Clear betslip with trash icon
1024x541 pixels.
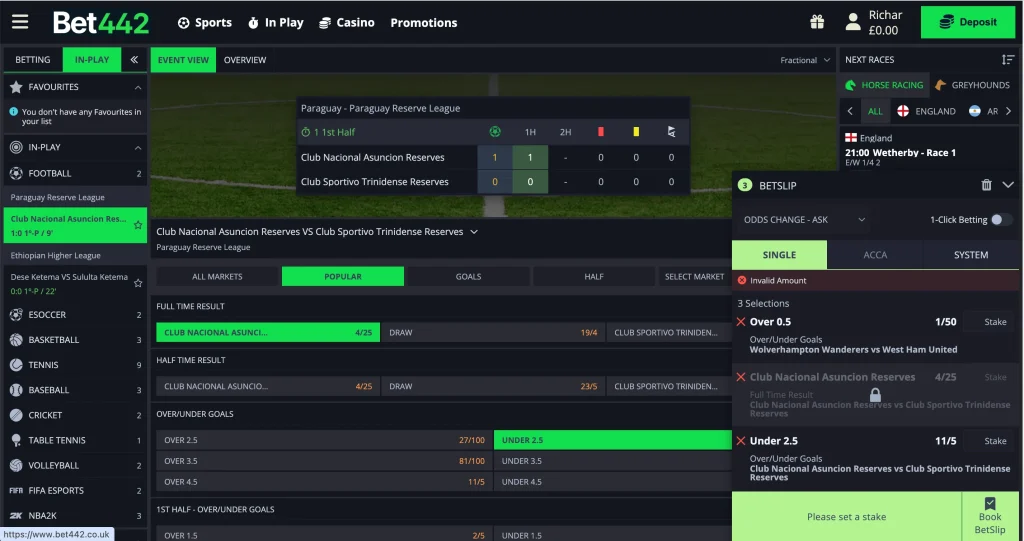(x=986, y=186)
